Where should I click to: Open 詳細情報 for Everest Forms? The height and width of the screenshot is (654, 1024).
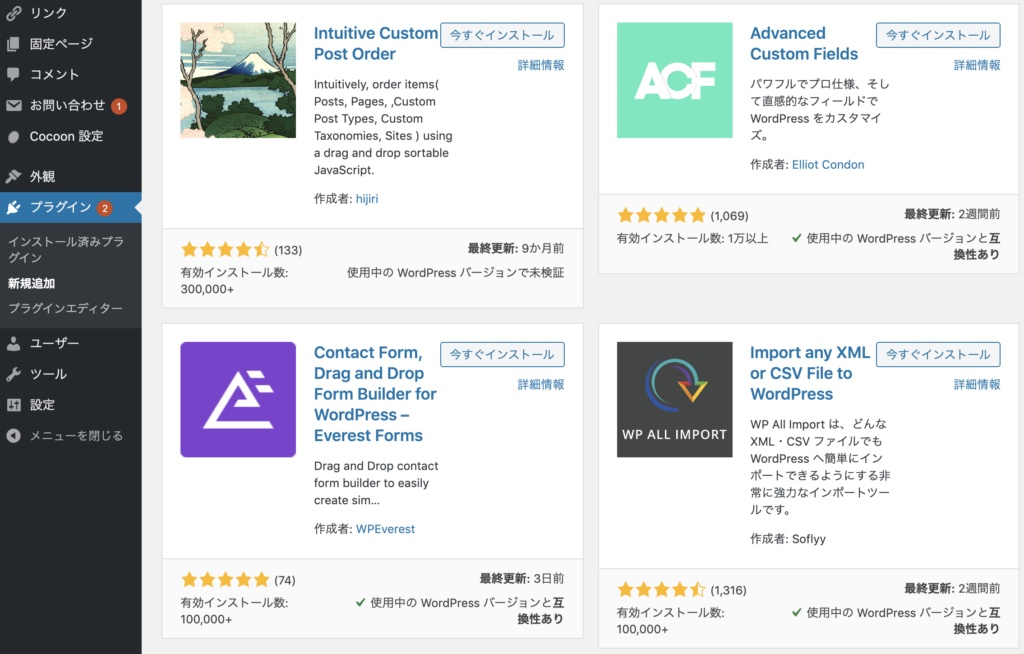point(541,385)
